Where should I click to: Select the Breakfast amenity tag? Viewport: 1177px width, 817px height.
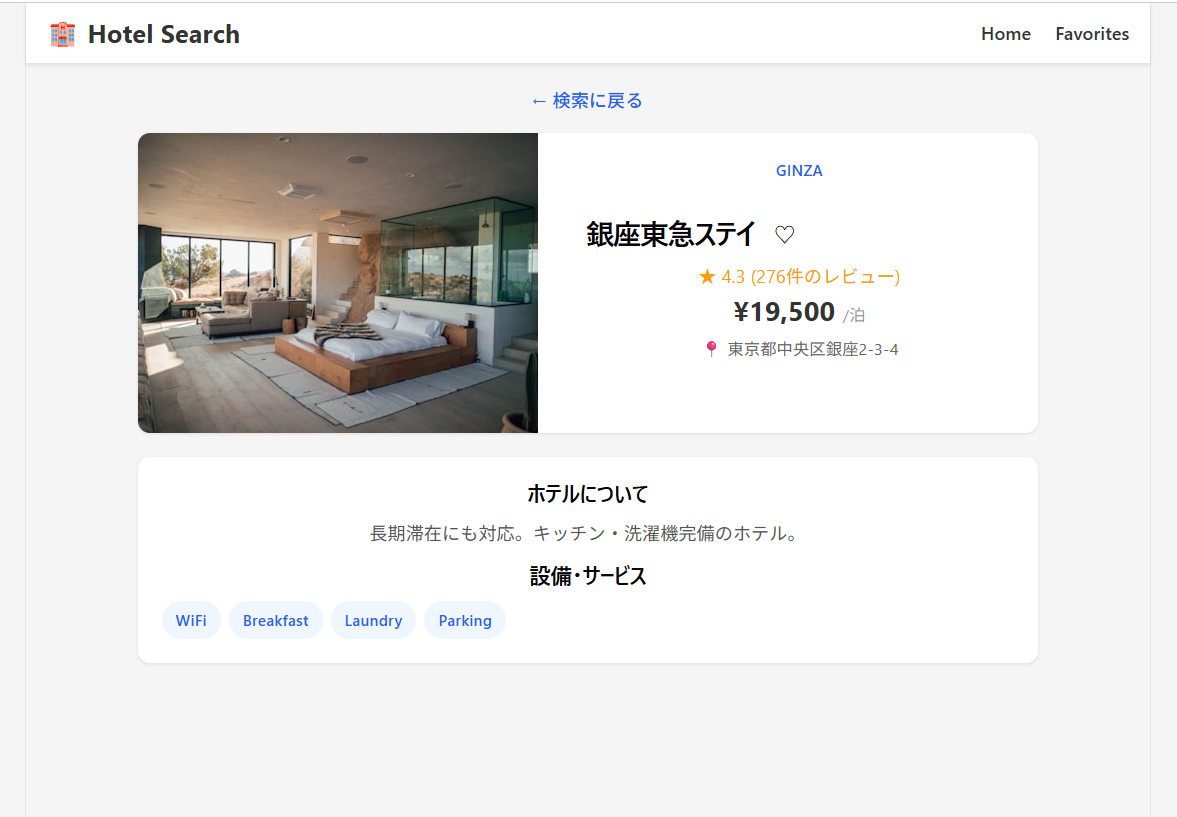pos(275,620)
